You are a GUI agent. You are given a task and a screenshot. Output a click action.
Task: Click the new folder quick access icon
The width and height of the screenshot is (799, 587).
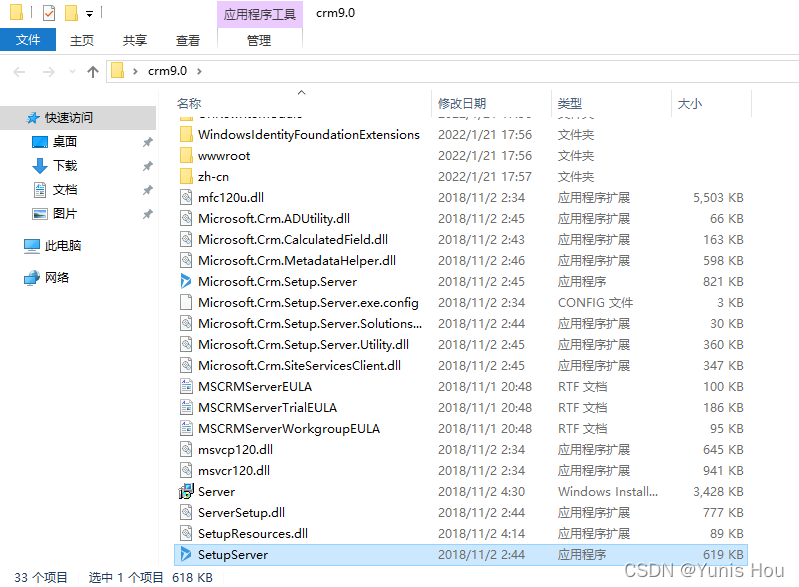pos(71,12)
